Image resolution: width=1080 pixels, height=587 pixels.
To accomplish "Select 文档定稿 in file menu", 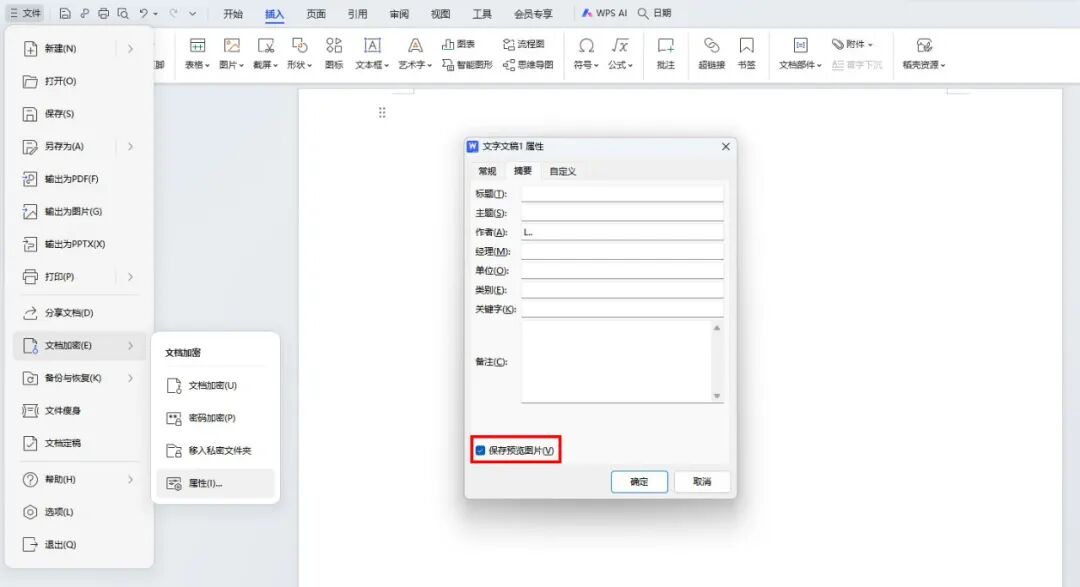I will 79,443.
